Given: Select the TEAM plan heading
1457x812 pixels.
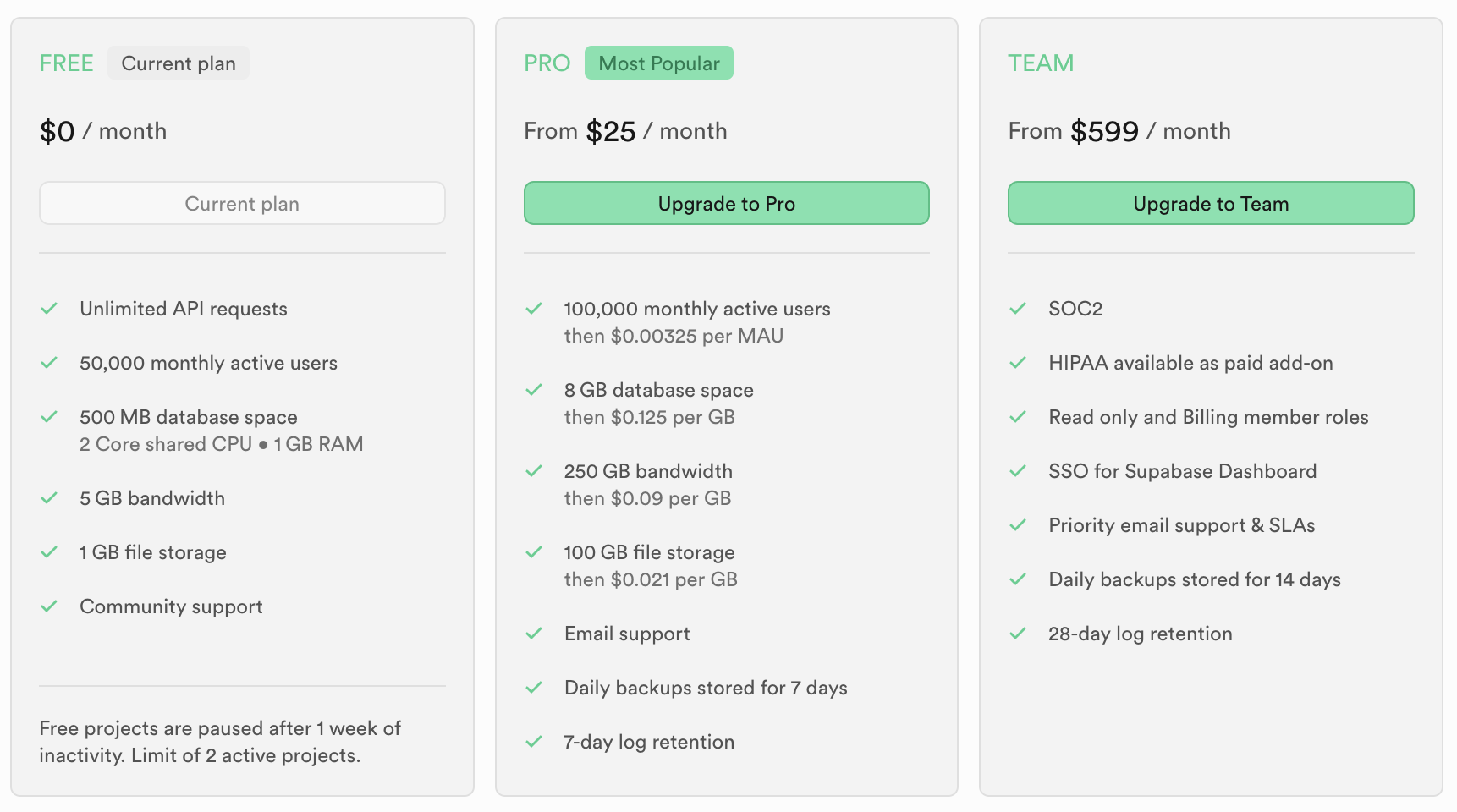Looking at the screenshot, I should [1040, 63].
